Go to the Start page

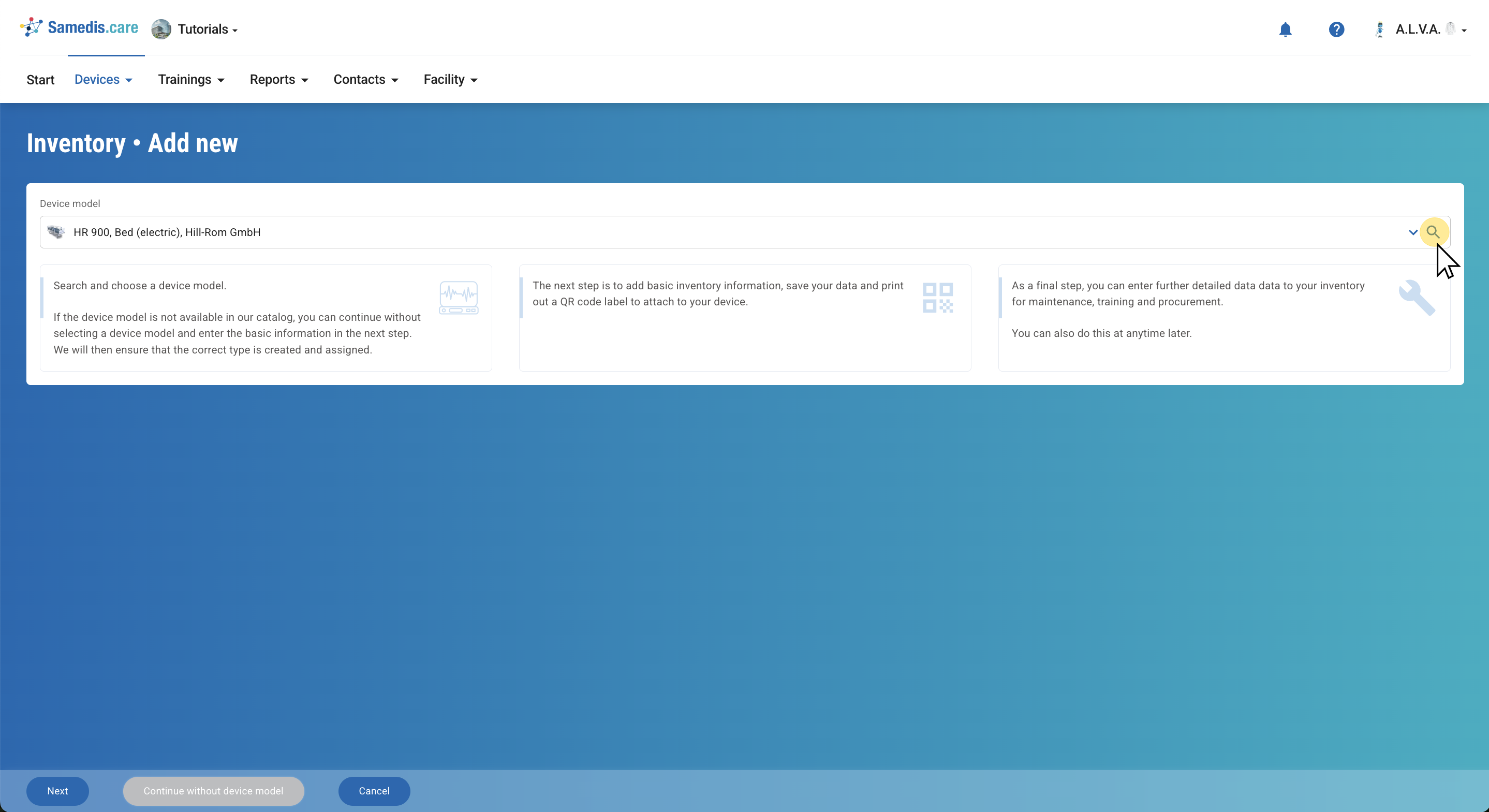click(x=40, y=80)
